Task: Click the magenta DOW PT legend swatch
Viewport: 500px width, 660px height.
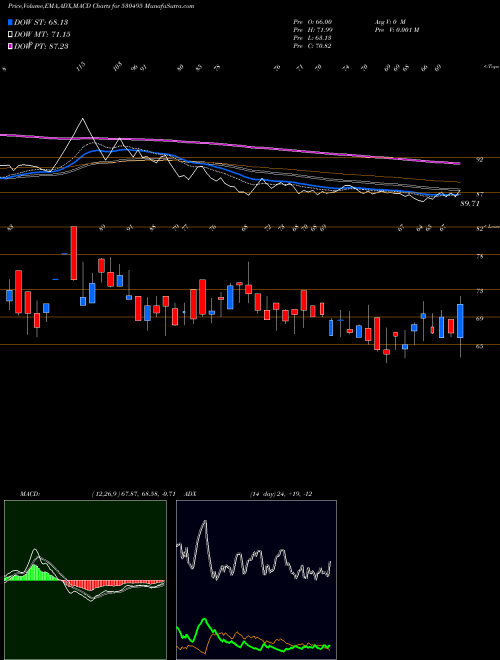Action: coord(10,46)
